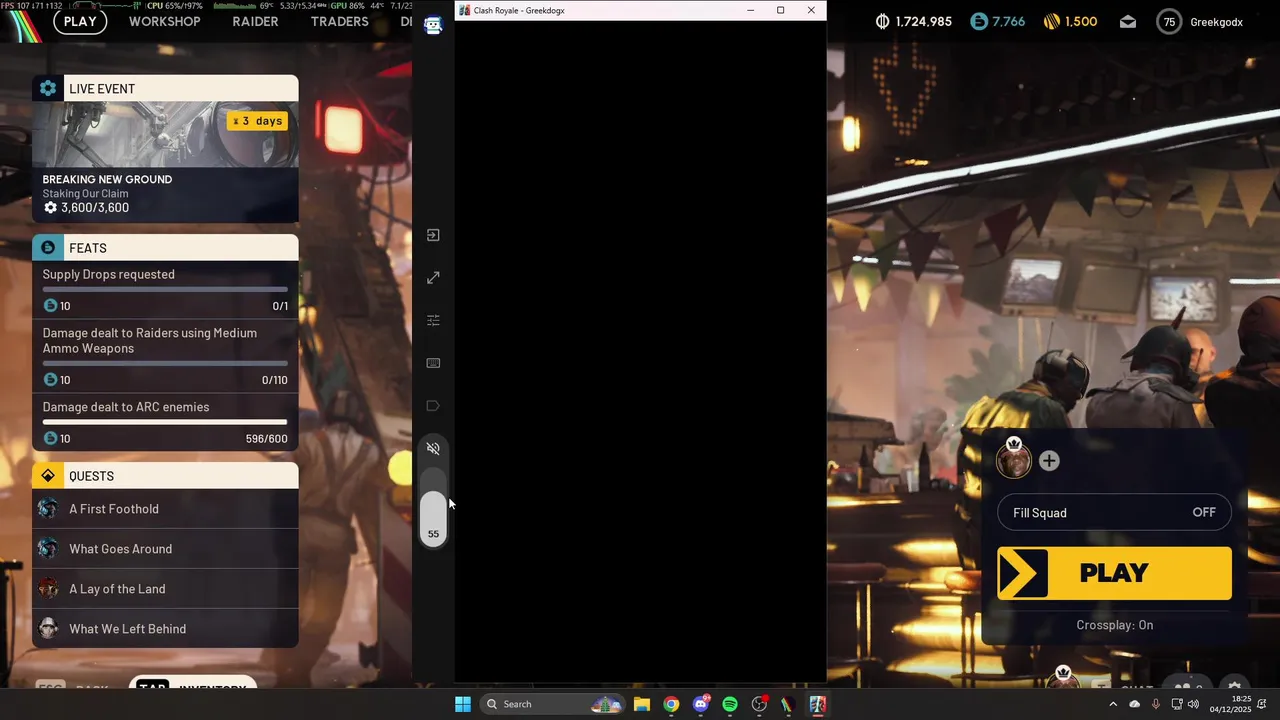Screen dimensions: 1280x720
Task: Click the gold coins icon beside 1,500
Action: (x=1051, y=21)
